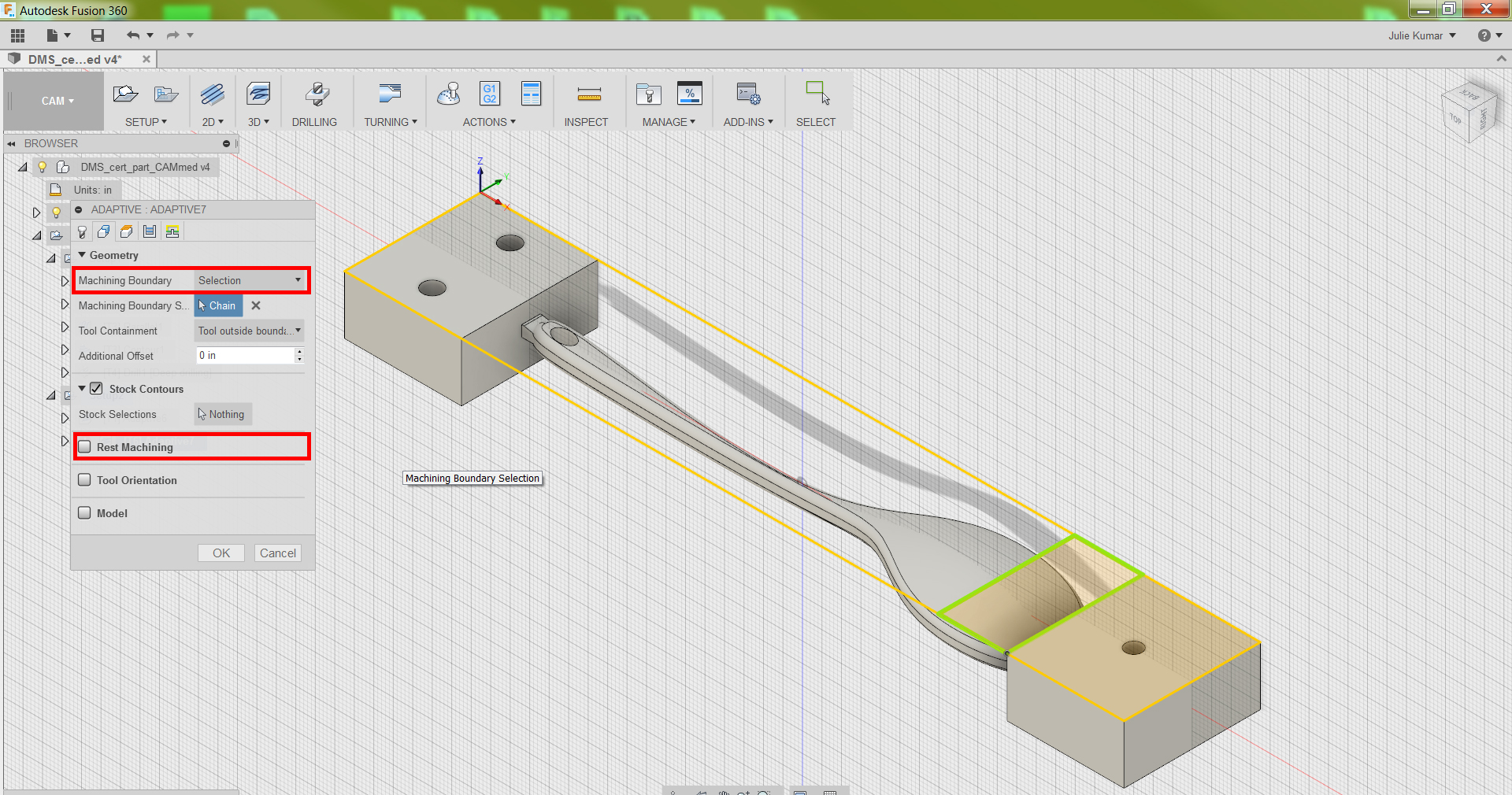The height and width of the screenshot is (795, 1512).
Task: Open the data panel grid icon
Action: tap(18, 35)
